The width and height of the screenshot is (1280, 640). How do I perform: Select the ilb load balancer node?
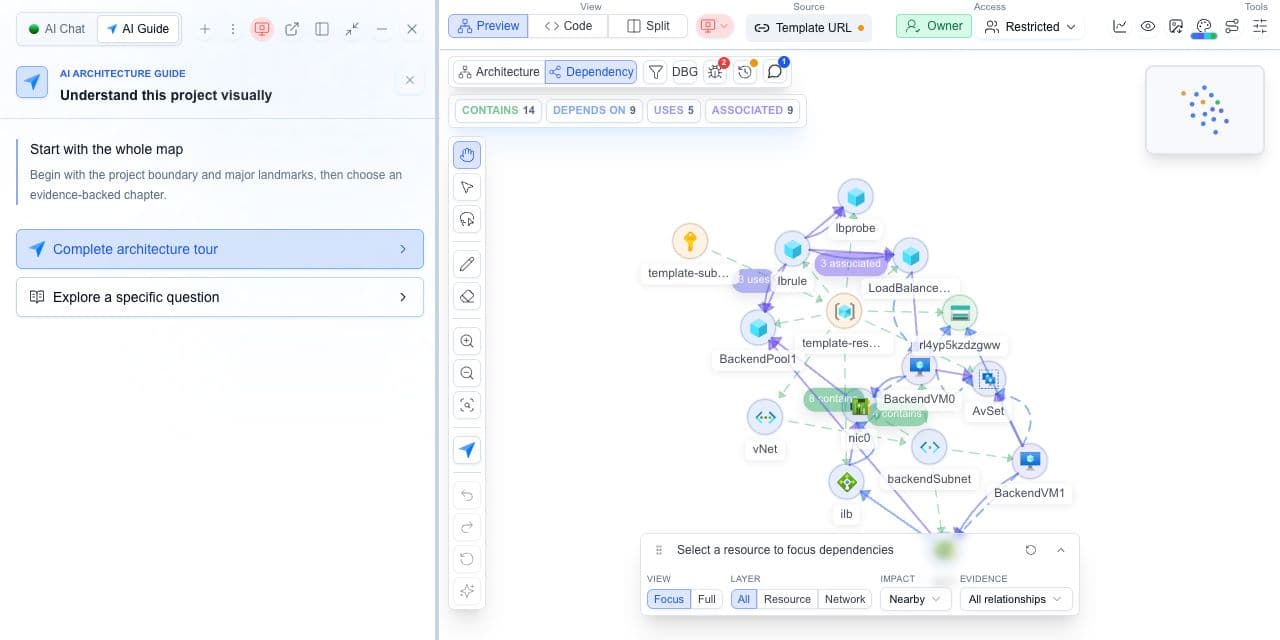(x=846, y=482)
